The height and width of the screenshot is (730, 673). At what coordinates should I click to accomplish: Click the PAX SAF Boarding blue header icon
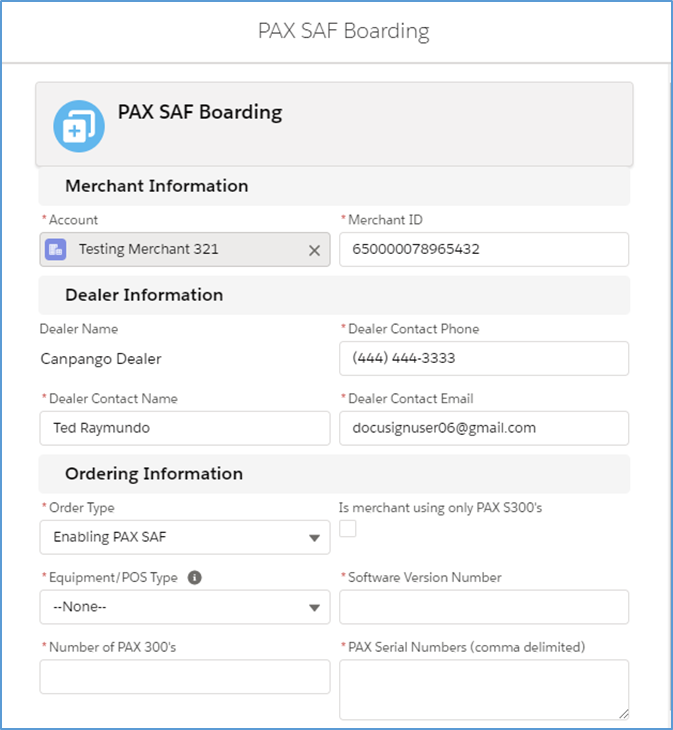click(x=79, y=126)
